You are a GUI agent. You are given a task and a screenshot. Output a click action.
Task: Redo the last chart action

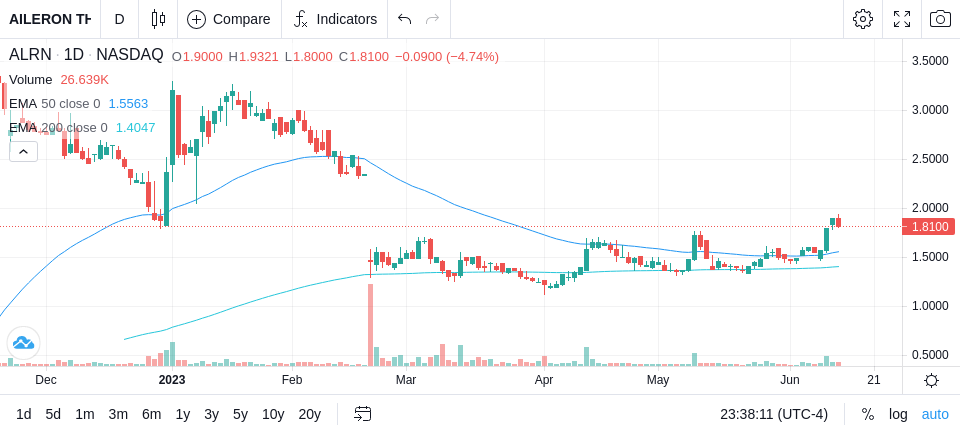pos(433,19)
